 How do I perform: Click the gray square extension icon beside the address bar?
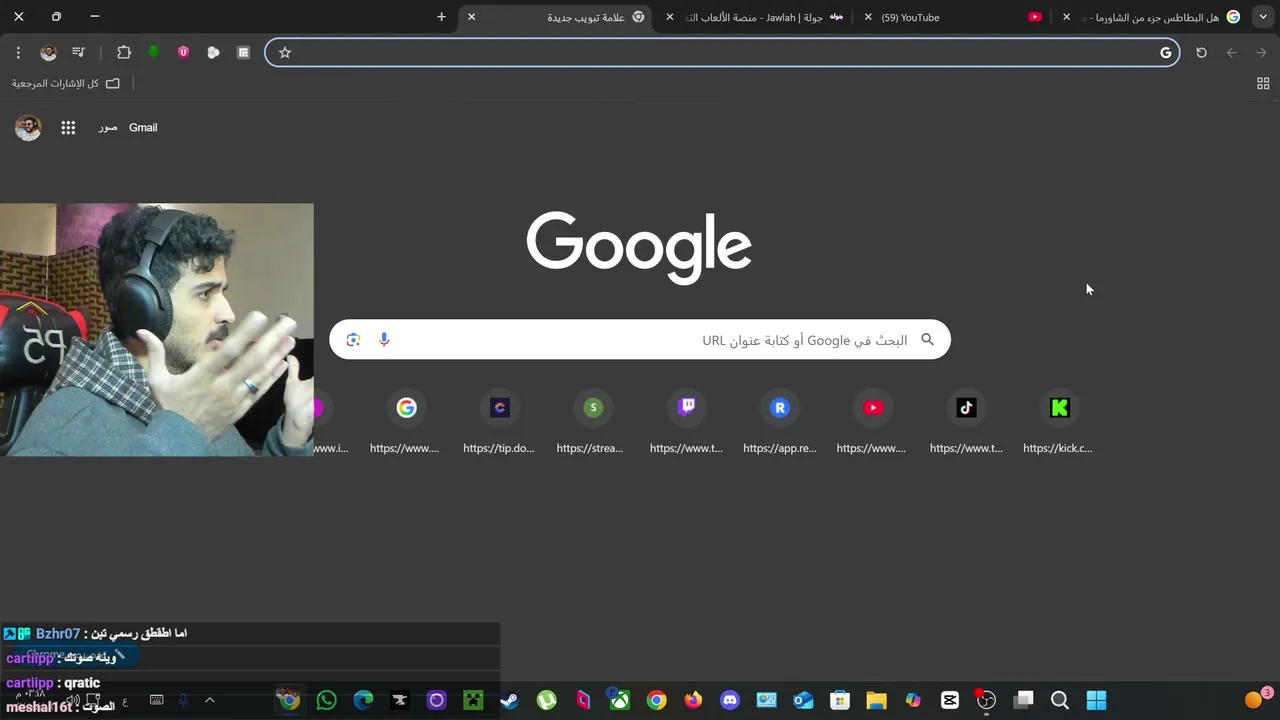[x=243, y=52]
